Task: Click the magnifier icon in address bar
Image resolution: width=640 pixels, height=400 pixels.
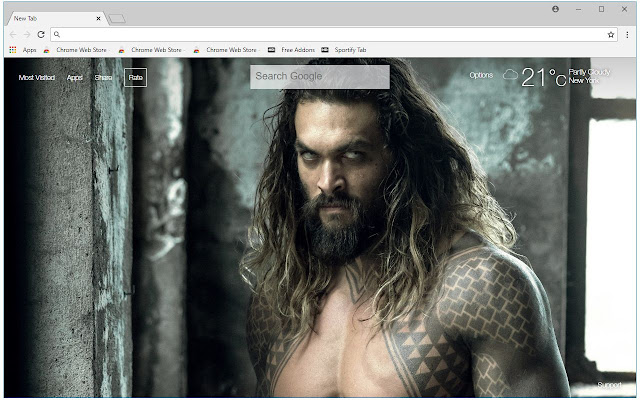Action: point(57,35)
